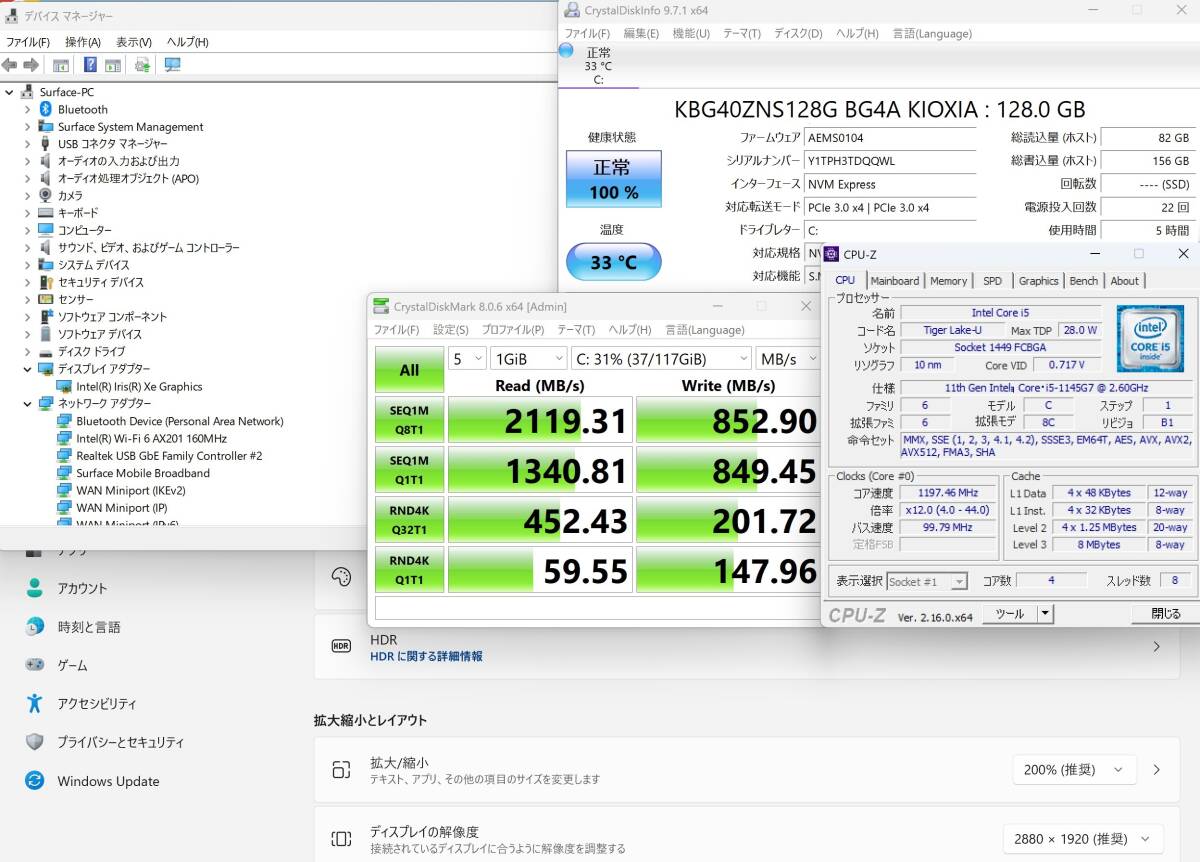This screenshot has width=1200, height=862.
Task: Open Windows Update from the Settings sidebar
Action: [x=108, y=781]
